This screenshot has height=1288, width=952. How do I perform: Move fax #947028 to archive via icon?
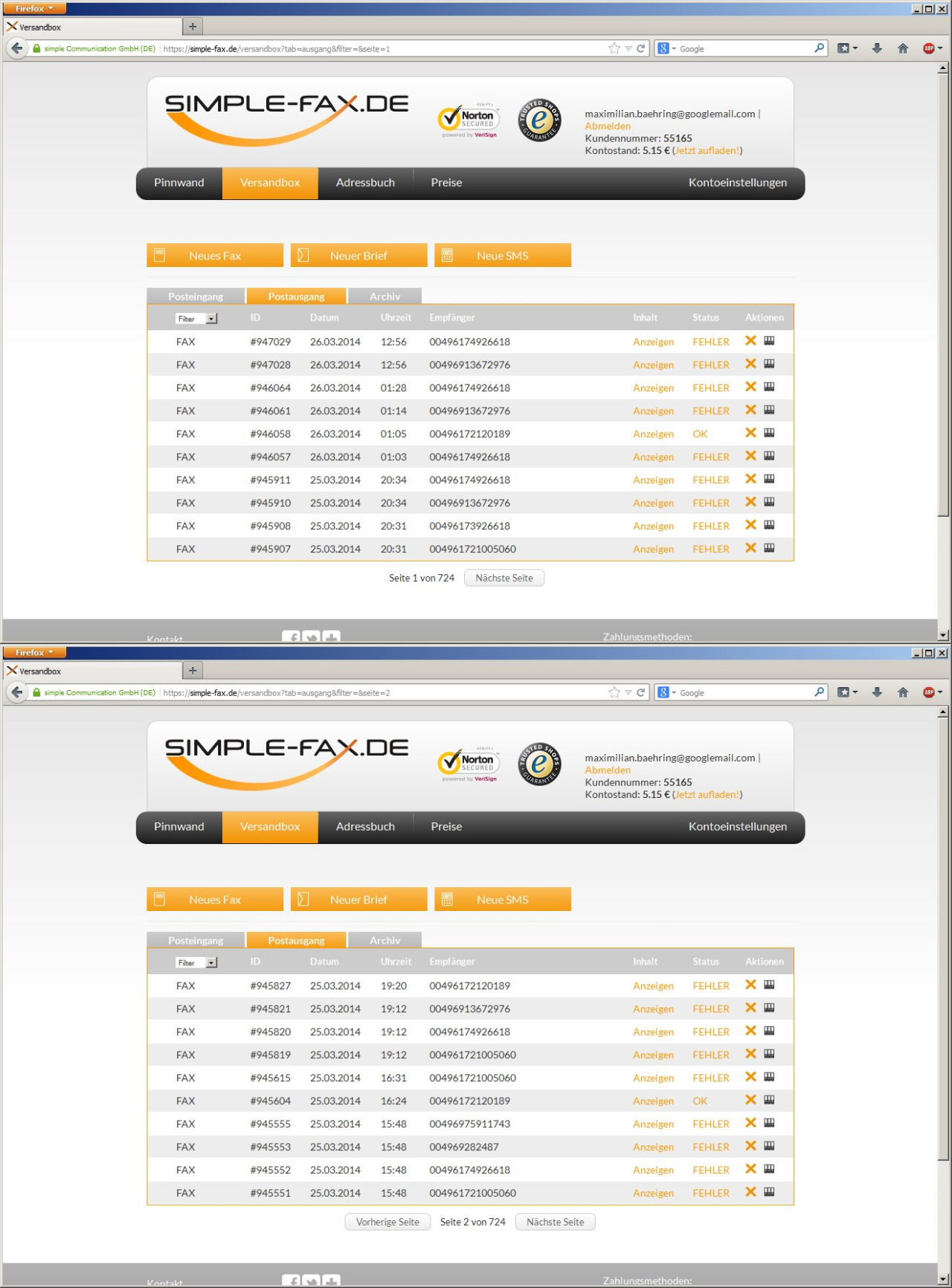coord(769,364)
